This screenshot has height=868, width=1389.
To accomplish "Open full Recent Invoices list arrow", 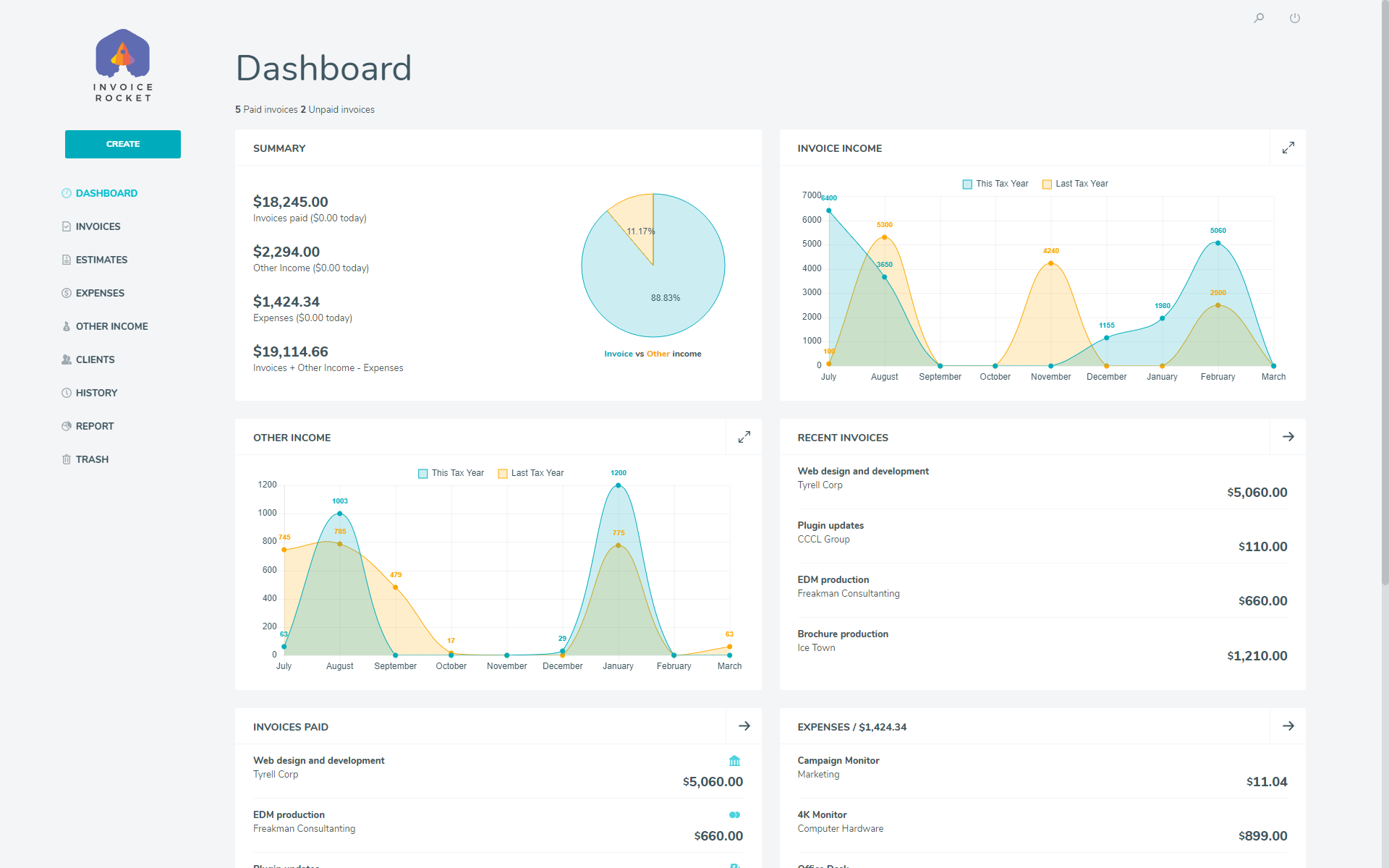I will 1288,437.
